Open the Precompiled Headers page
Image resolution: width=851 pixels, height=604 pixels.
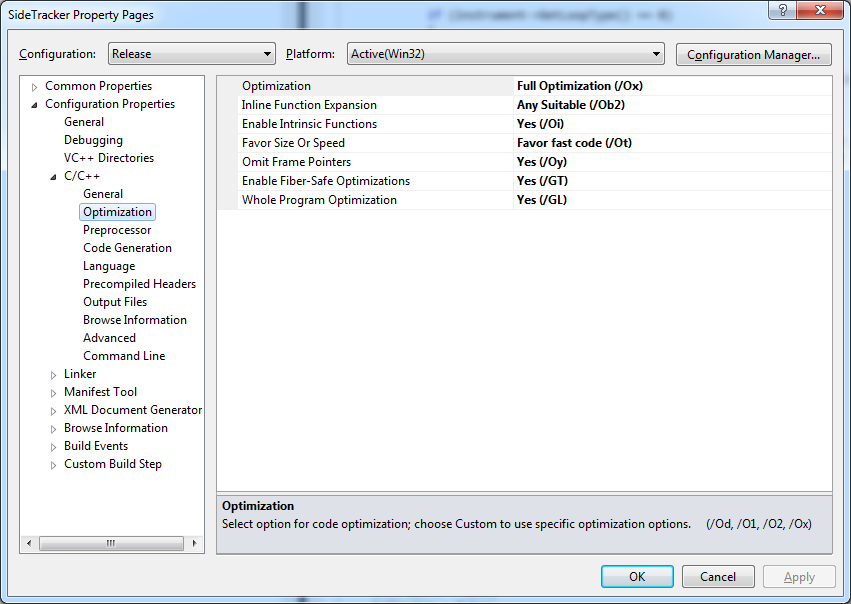click(x=139, y=284)
